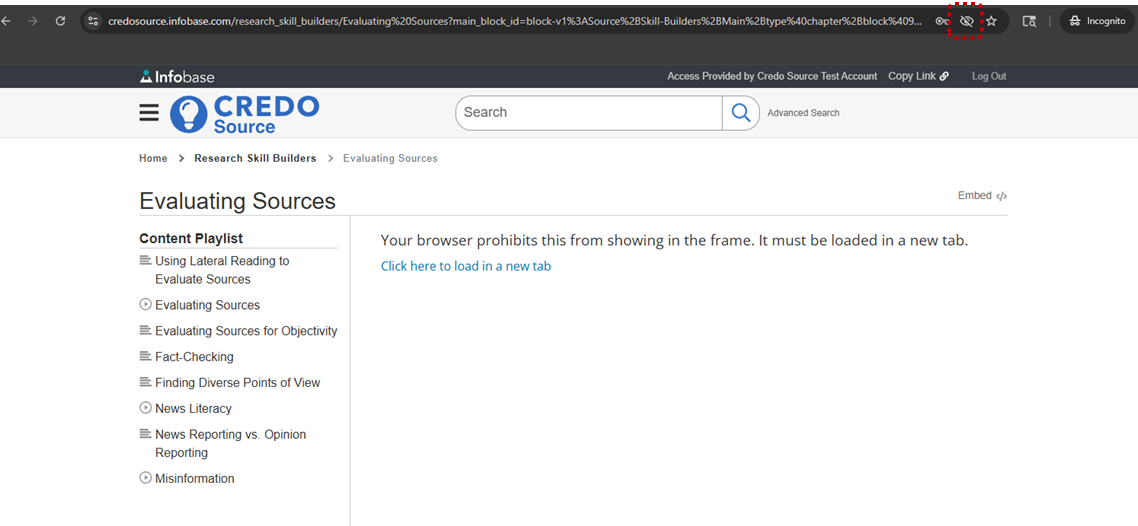Click the text icon beside News Reporting
Image resolution: width=1138 pixels, height=526 pixels.
pos(145,433)
